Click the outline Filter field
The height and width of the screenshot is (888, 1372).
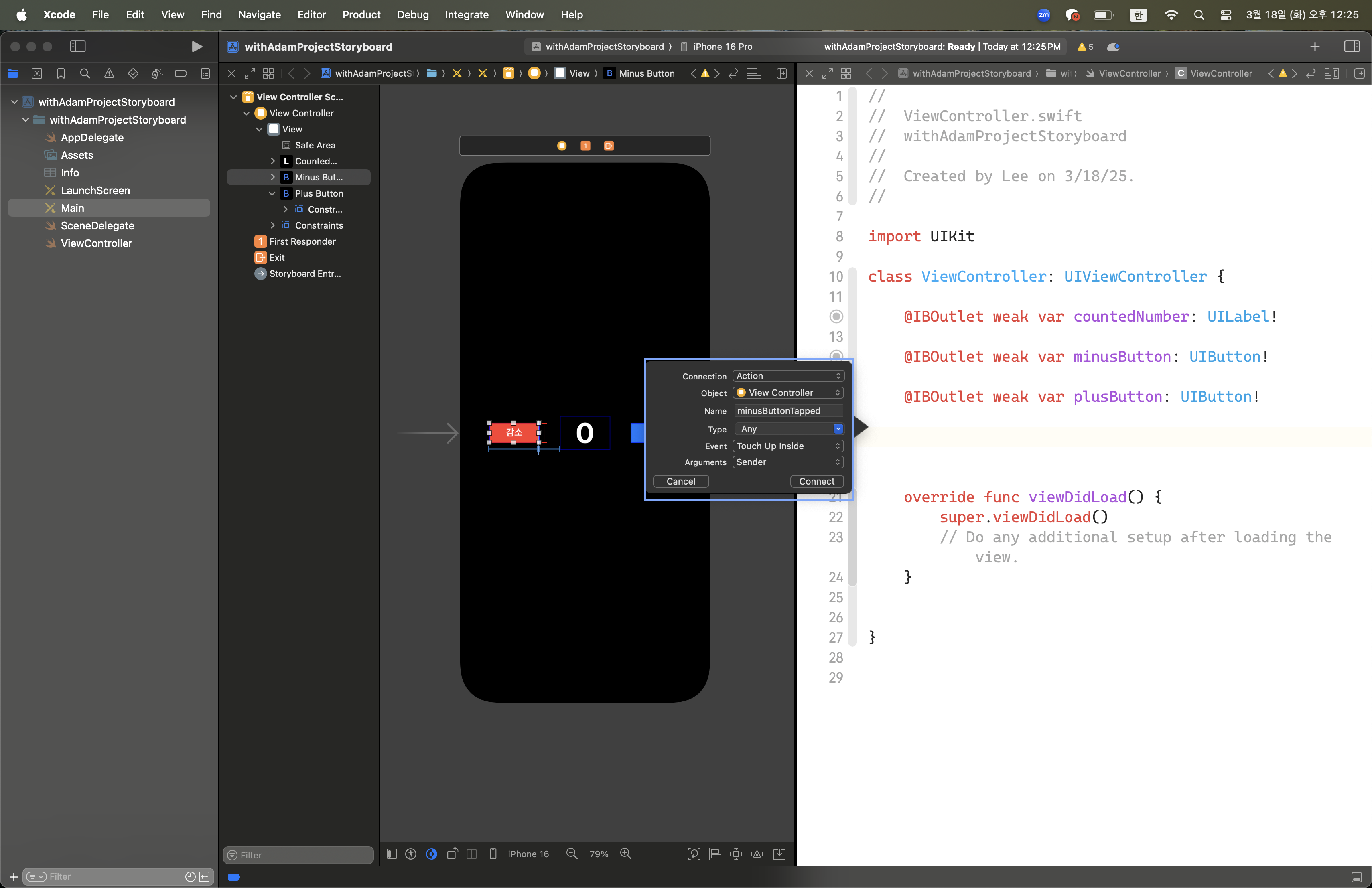[x=298, y=855]
